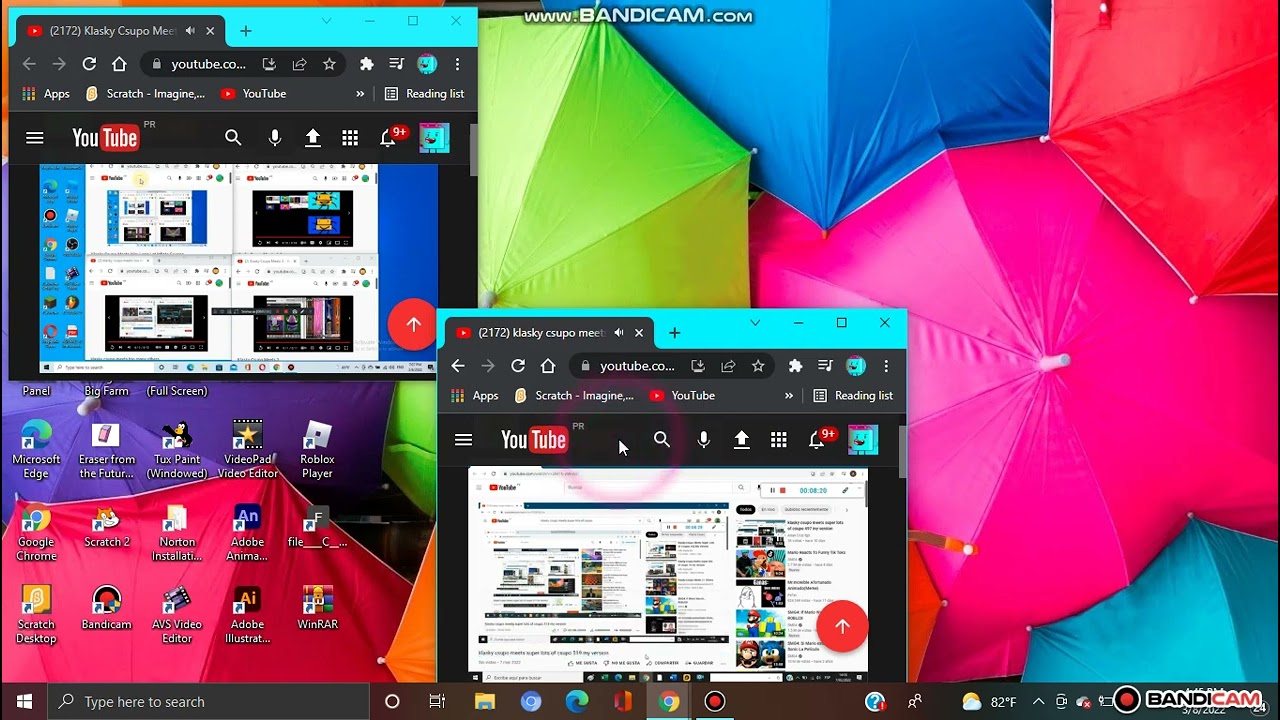The height and width of the screenshot is (720, 1280).
Task: Click install app icon in the upper-left address bar
Action: (269, 64)
